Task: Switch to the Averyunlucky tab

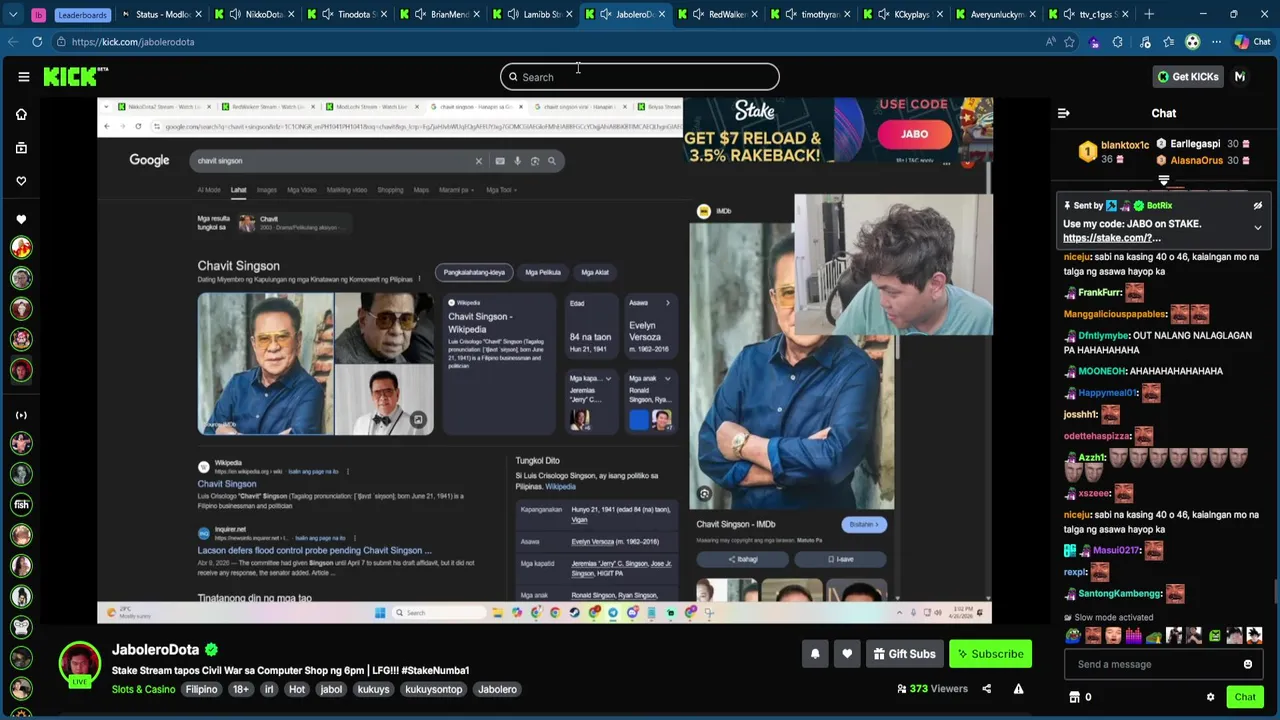Action: (995, 14)
